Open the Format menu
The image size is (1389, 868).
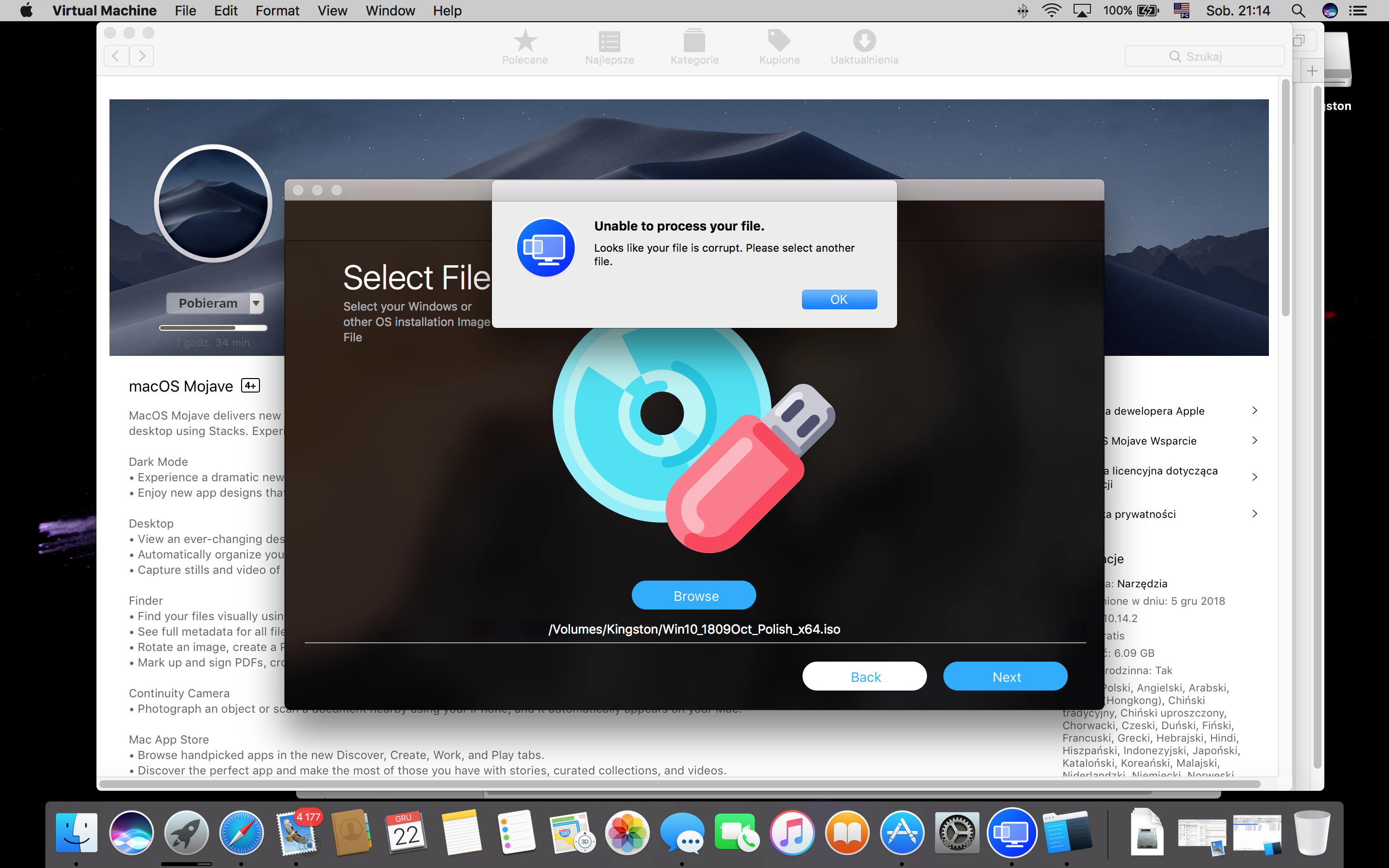[x=277, y=10]
